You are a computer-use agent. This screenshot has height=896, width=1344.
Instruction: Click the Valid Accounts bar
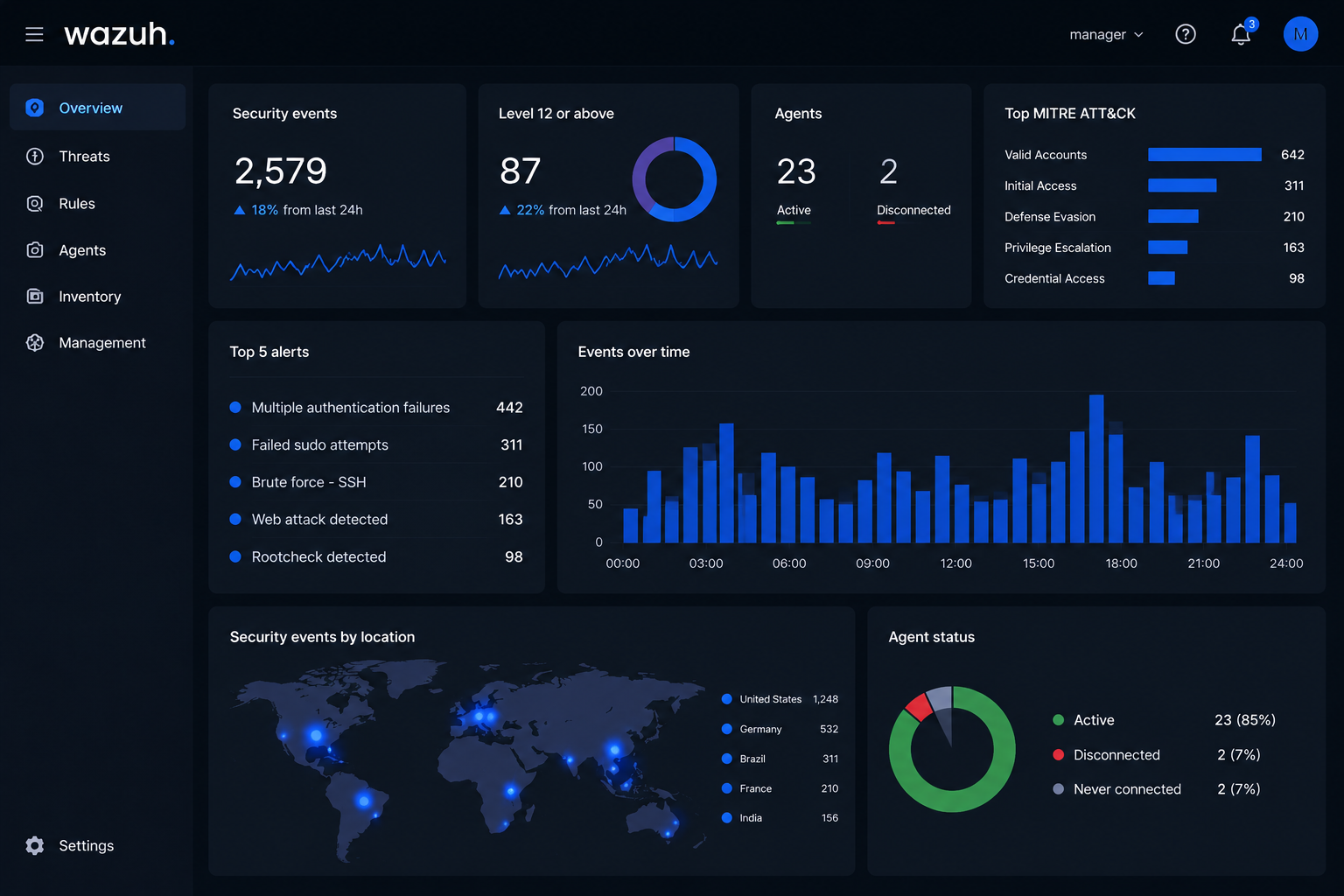point(1205,155)
